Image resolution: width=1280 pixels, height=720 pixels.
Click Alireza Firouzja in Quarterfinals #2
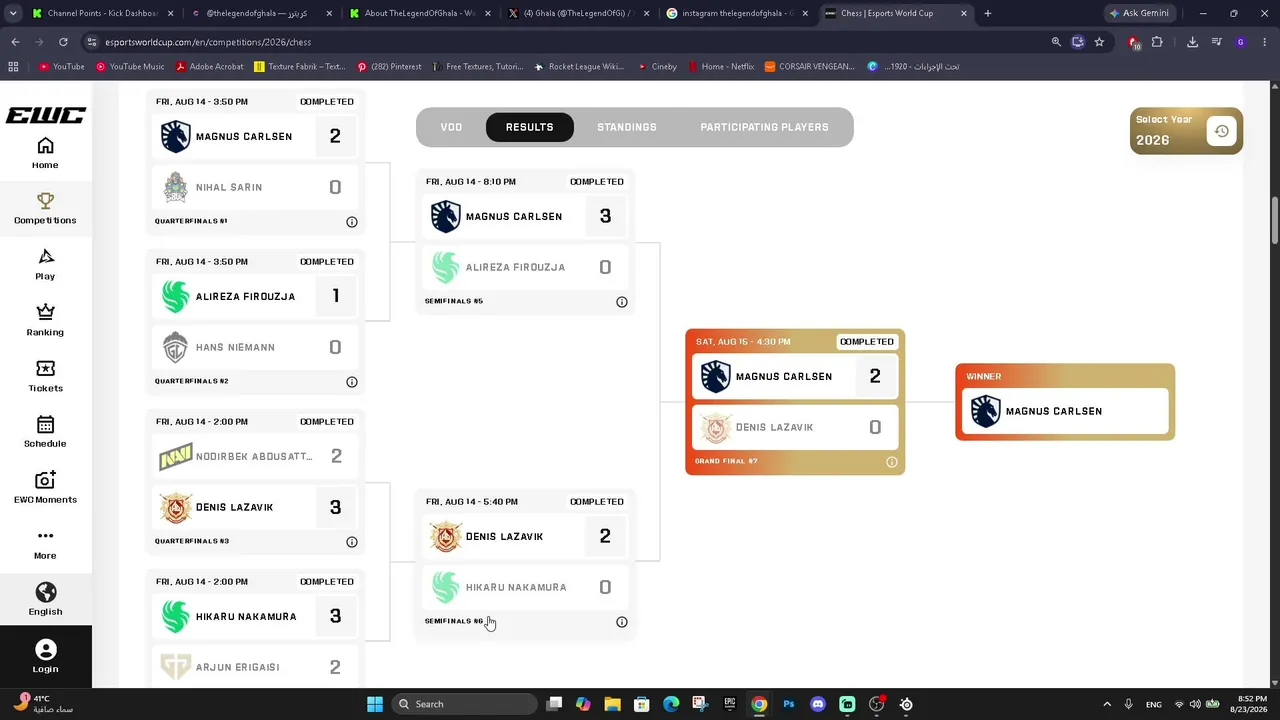tap(254, 297)
